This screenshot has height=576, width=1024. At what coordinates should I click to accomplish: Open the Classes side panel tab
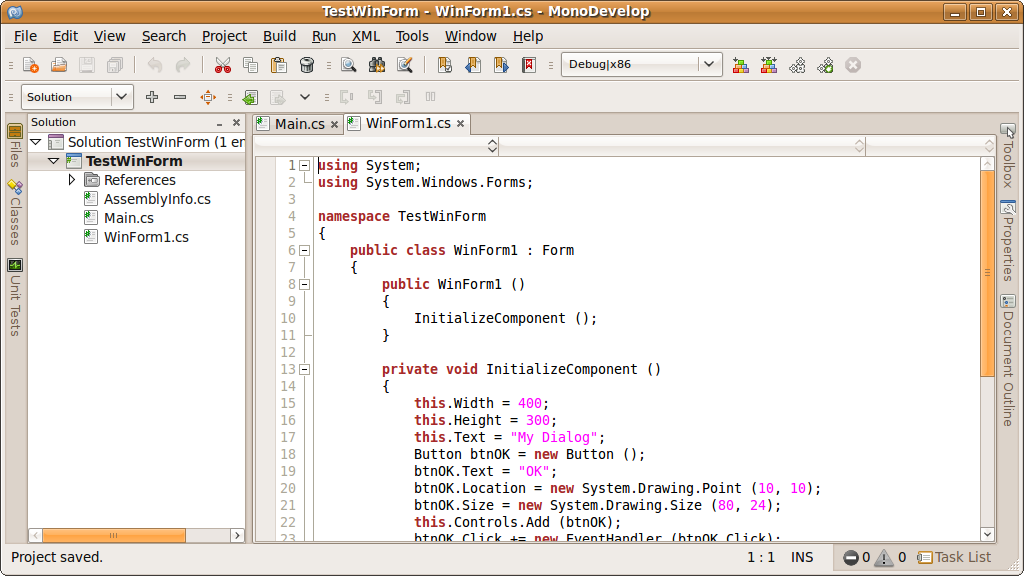click(15, 212)
